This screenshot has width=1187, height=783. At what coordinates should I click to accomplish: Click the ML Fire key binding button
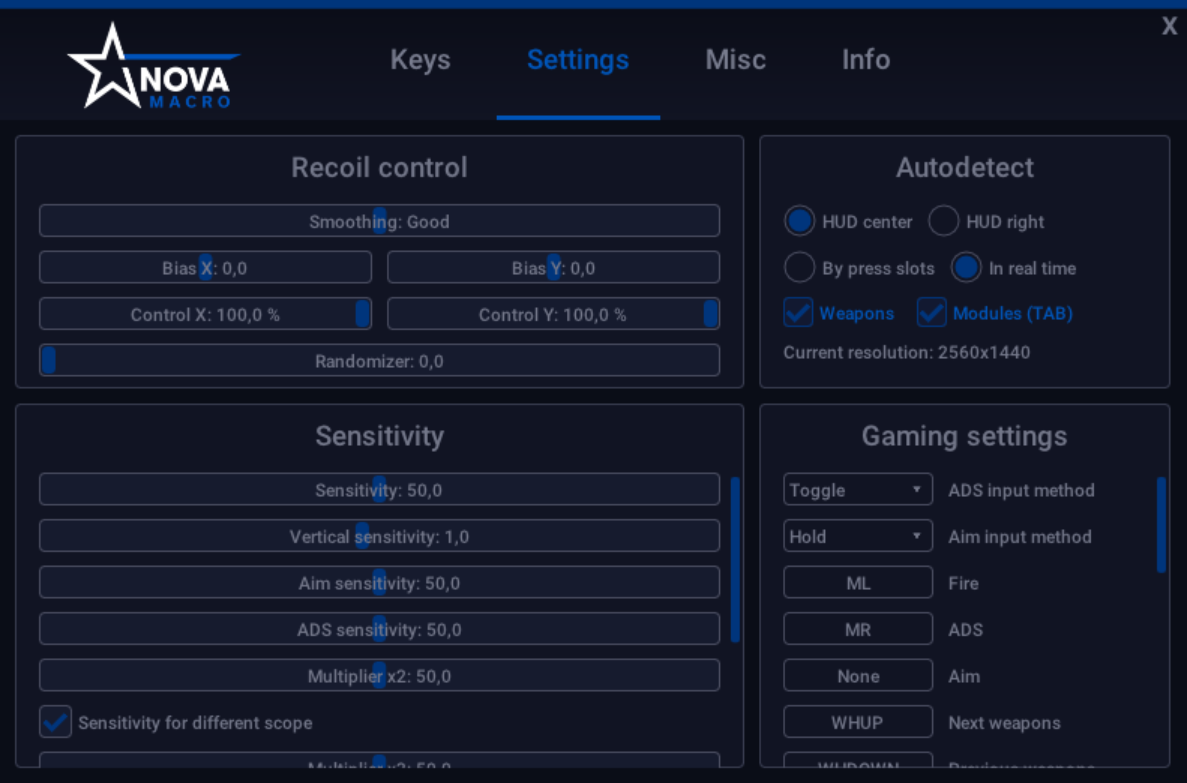click(x=858, y=582)
